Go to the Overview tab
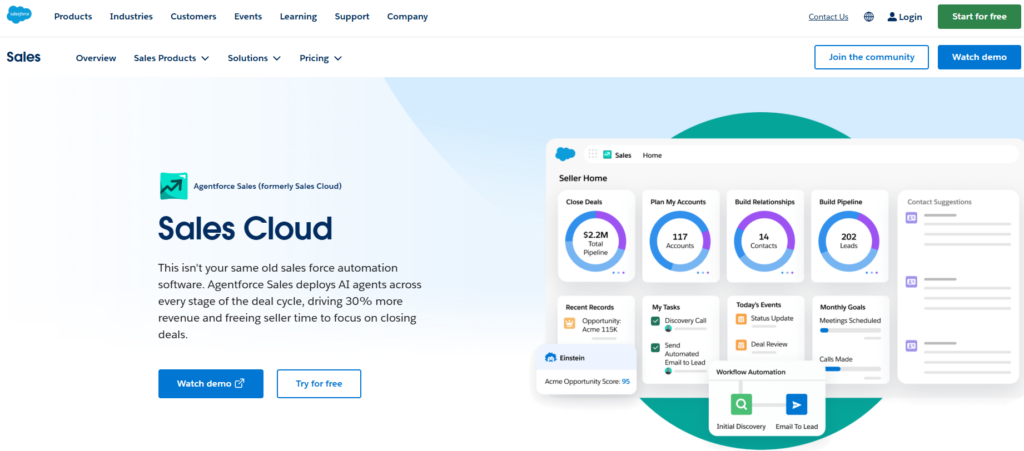 pyautogui.click(x=96, y=58)
